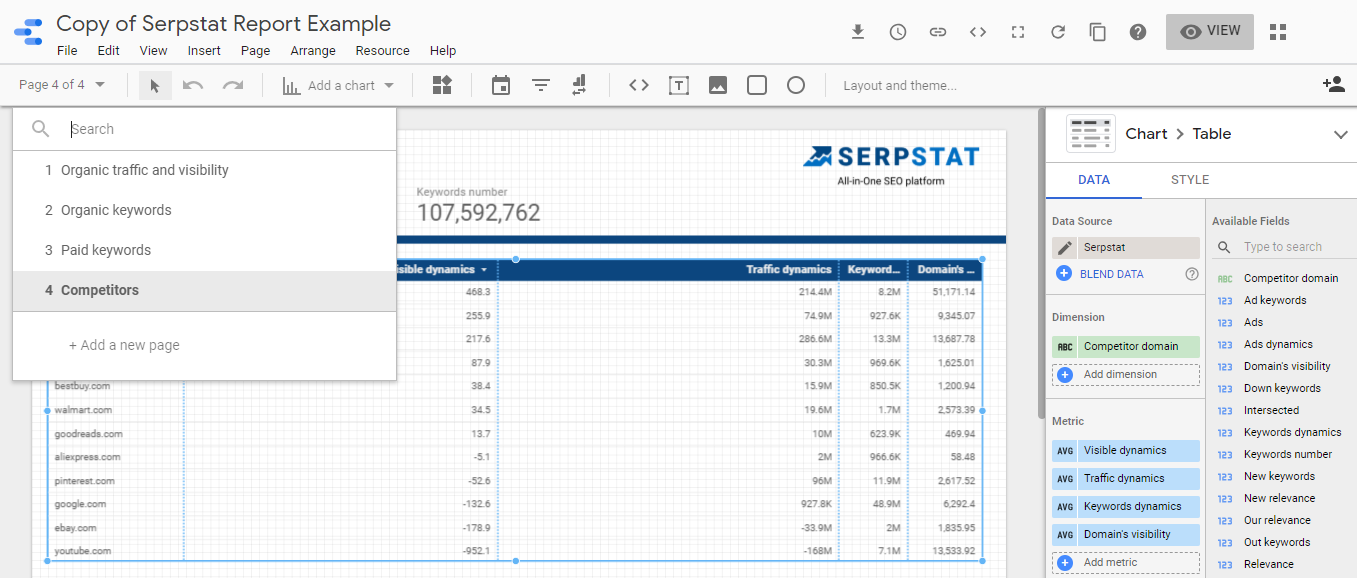Click Add dimension button
Image resolution: width=1357 pixels, height=578 pixels.
point(1126,375)
